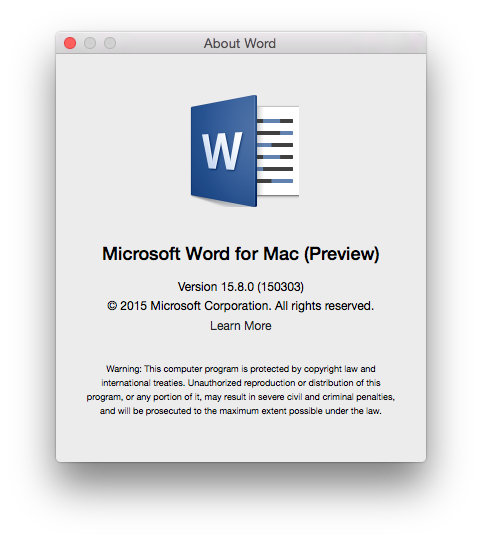
Task: Click the '© 2015 Microsoft Corporation' copyright line
Action: click(x=241, y=306)
